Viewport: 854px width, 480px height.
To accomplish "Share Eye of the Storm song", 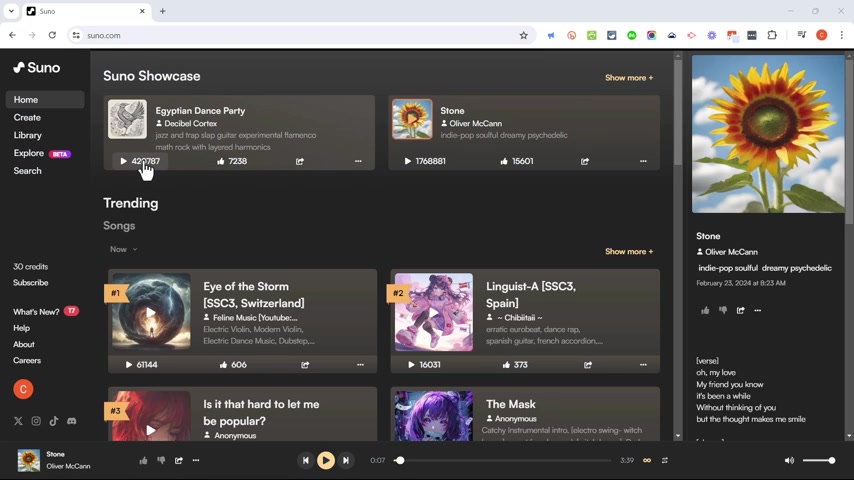I will point(305,364).
